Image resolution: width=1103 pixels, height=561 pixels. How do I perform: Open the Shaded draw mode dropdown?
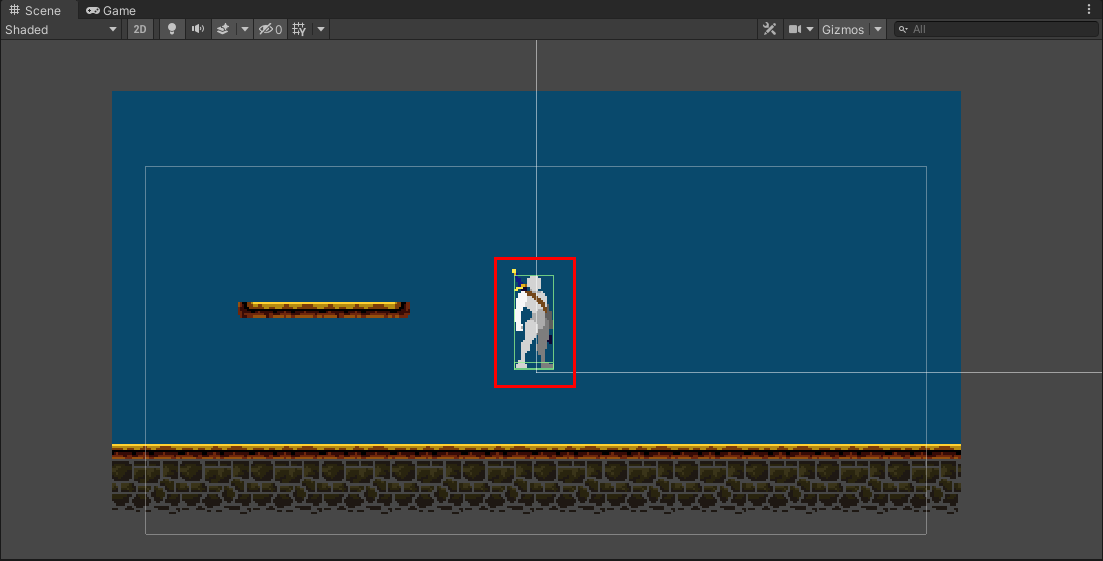(x=60, y=30)
